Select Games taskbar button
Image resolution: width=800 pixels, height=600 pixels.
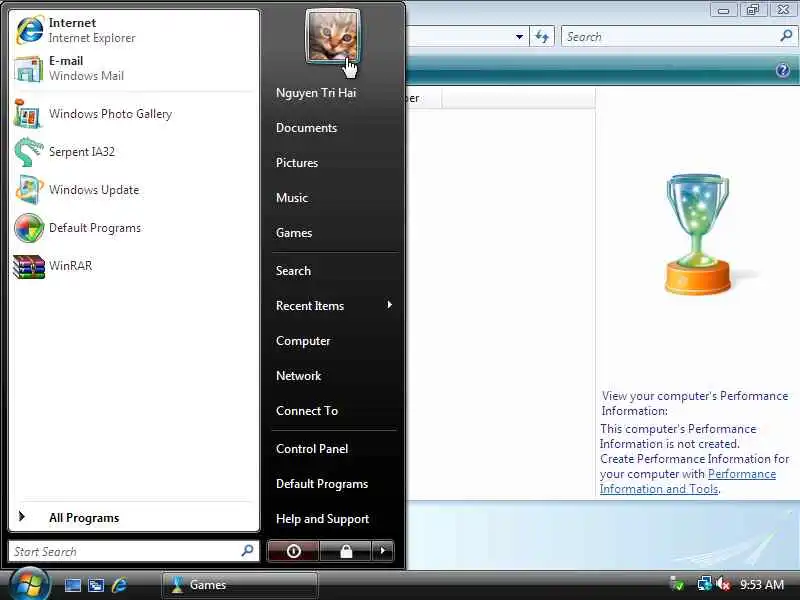click(240, 585)
